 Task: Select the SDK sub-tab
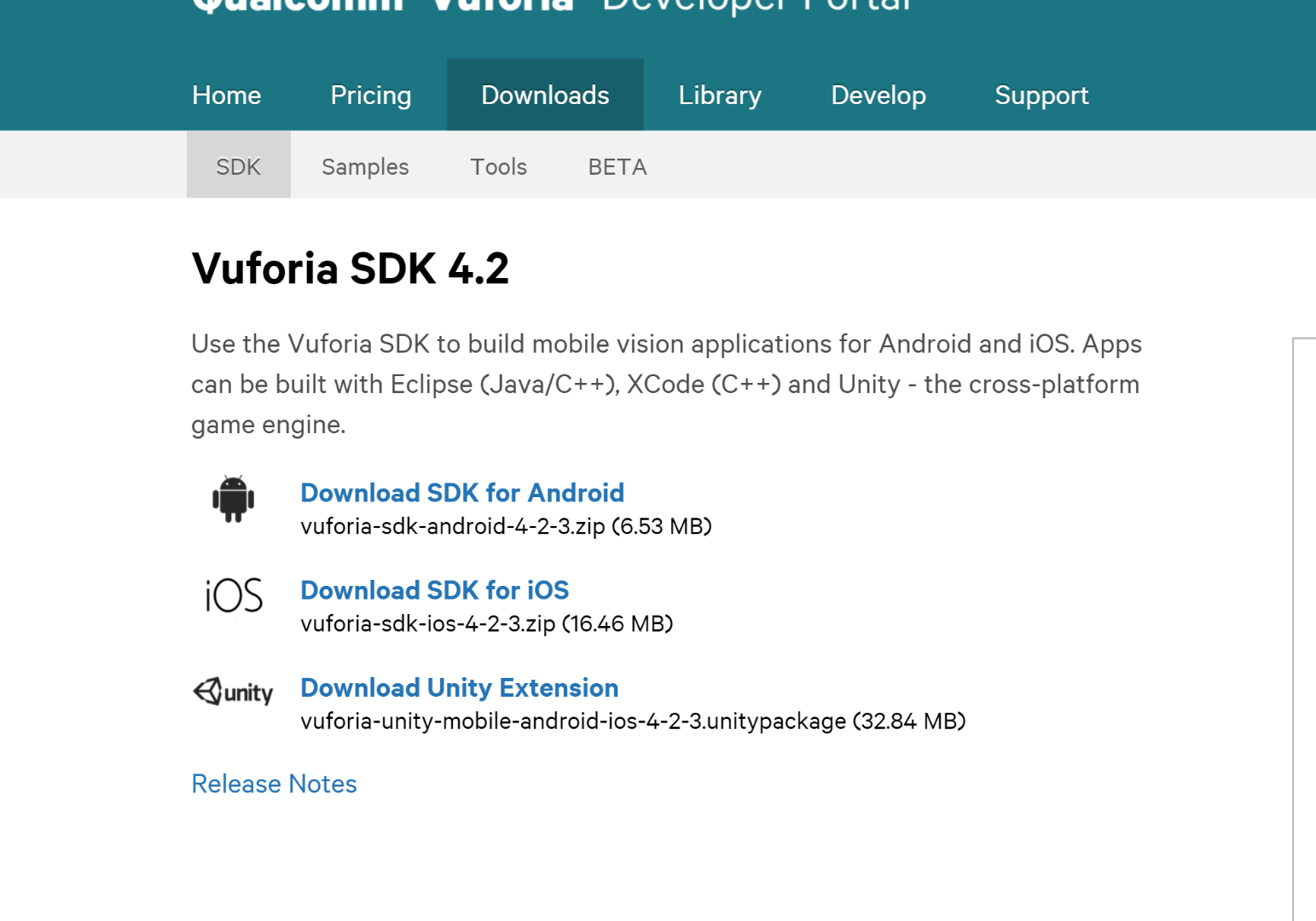pos(239,165)
